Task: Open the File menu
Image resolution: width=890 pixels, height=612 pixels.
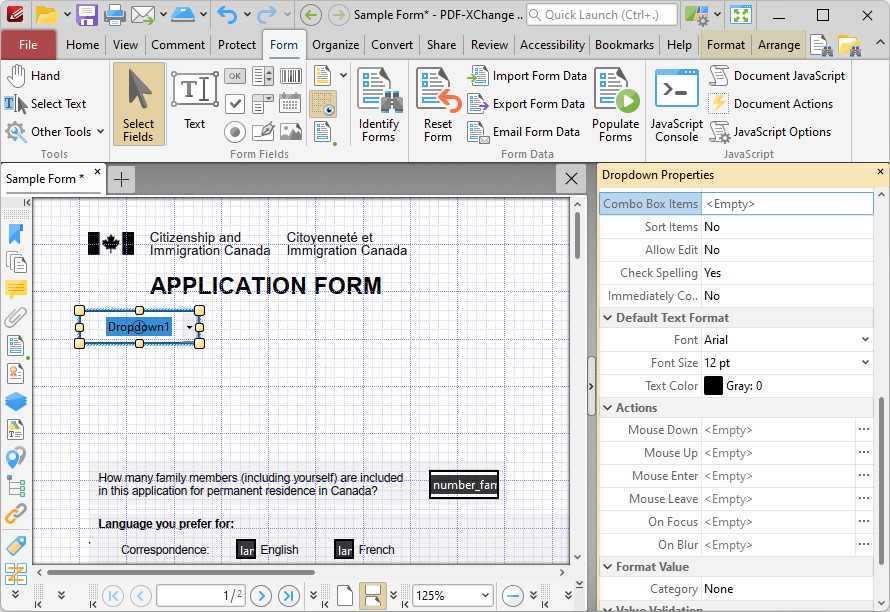Action: 28,45
